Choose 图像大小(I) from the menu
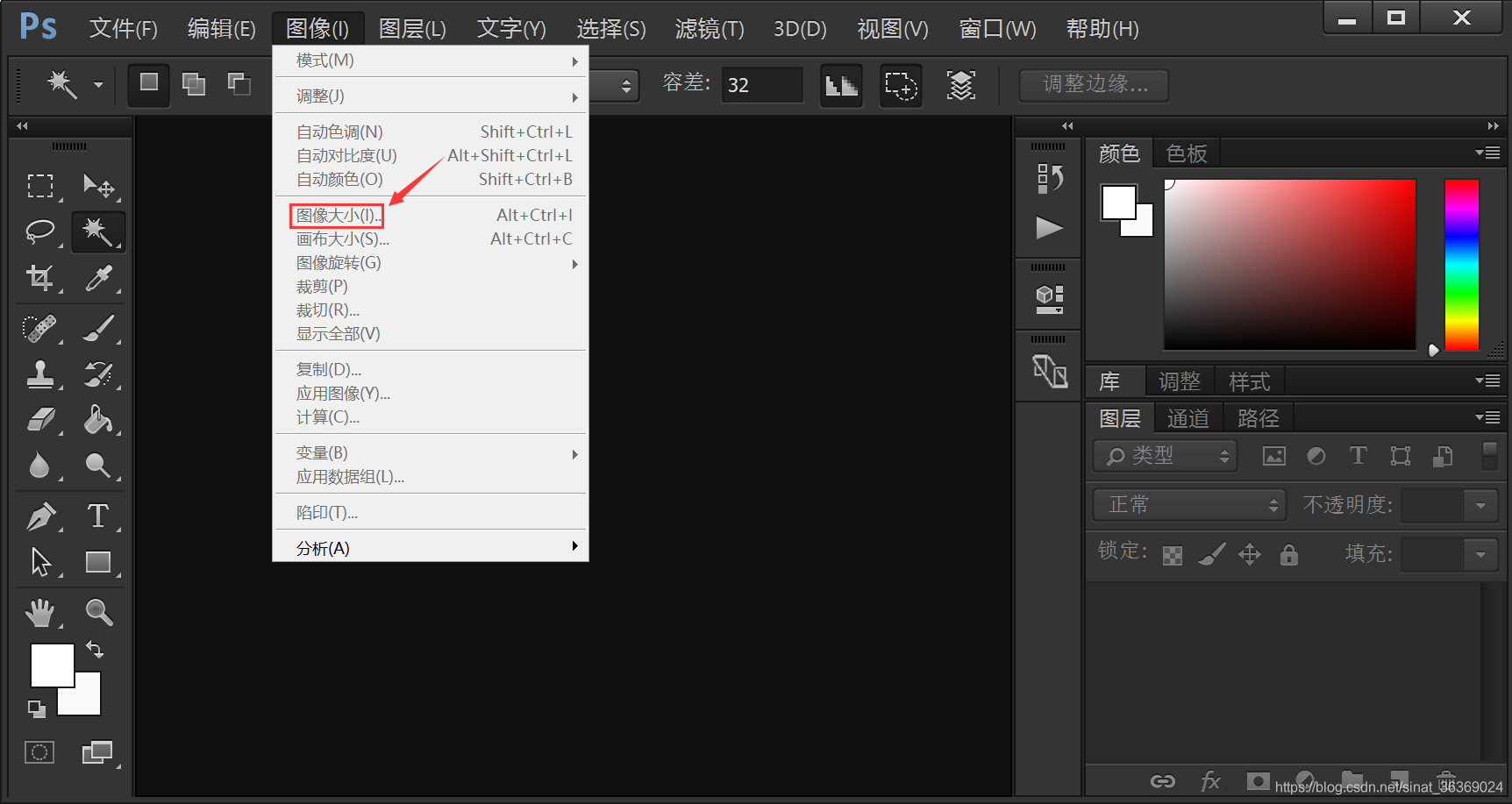The height and width of the screenshot is (804, 1512). tap(430, 216)
